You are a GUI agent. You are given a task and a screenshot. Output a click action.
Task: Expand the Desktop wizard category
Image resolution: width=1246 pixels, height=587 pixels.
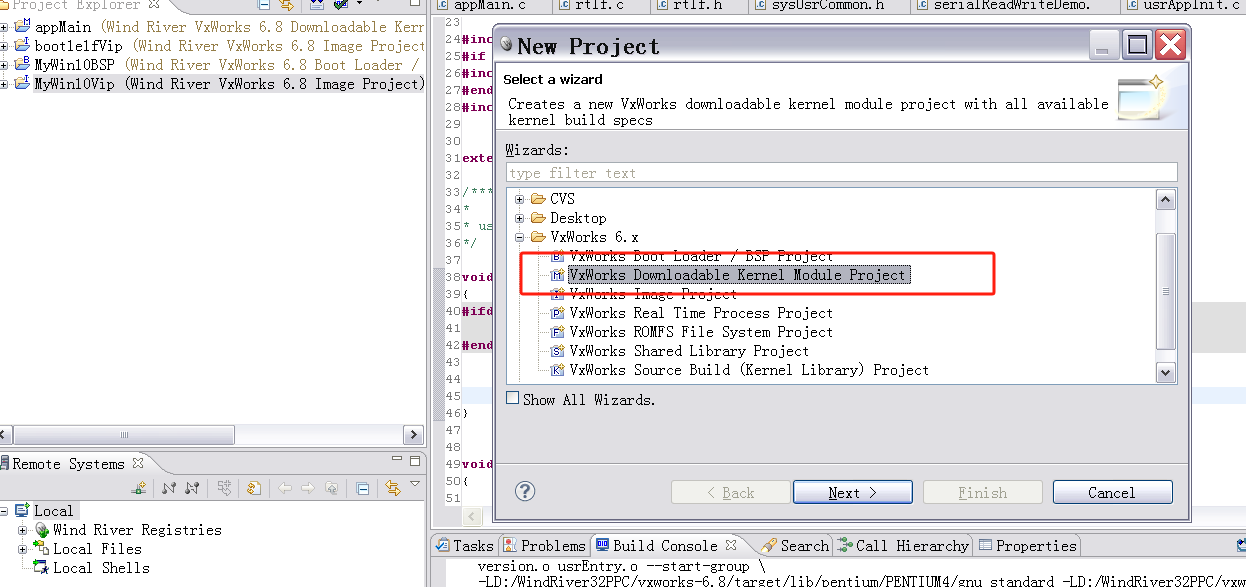point(520,218)
